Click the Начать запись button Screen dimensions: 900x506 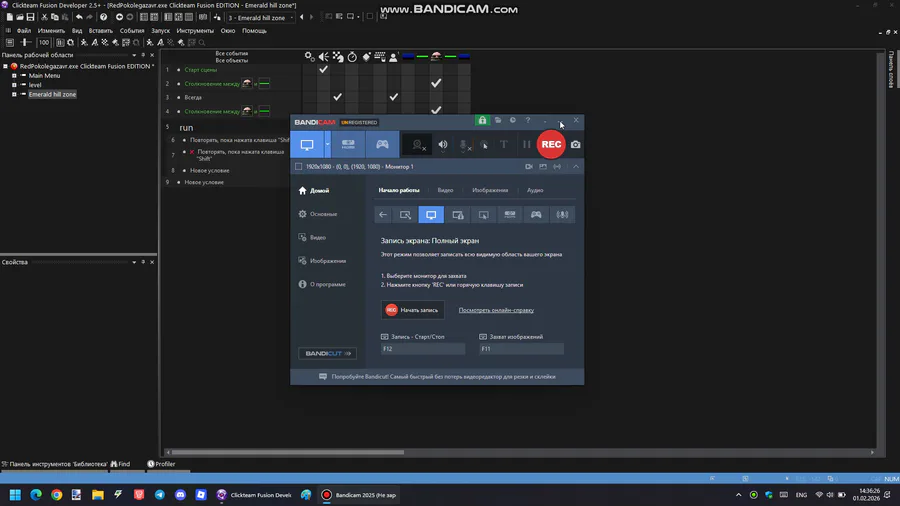(x=412, y=310)
